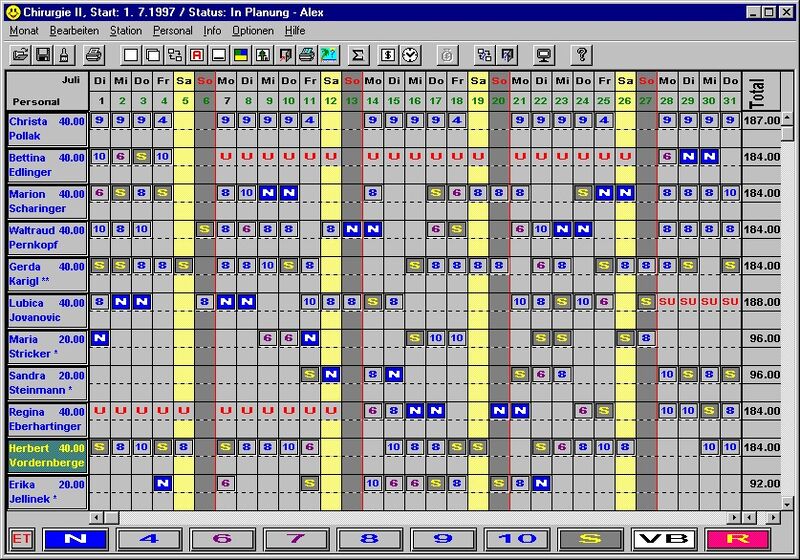Select employee Christa Pollak row header
This screenshot has height=560, width=800.
pyautogui.click(x=46, y=127)
